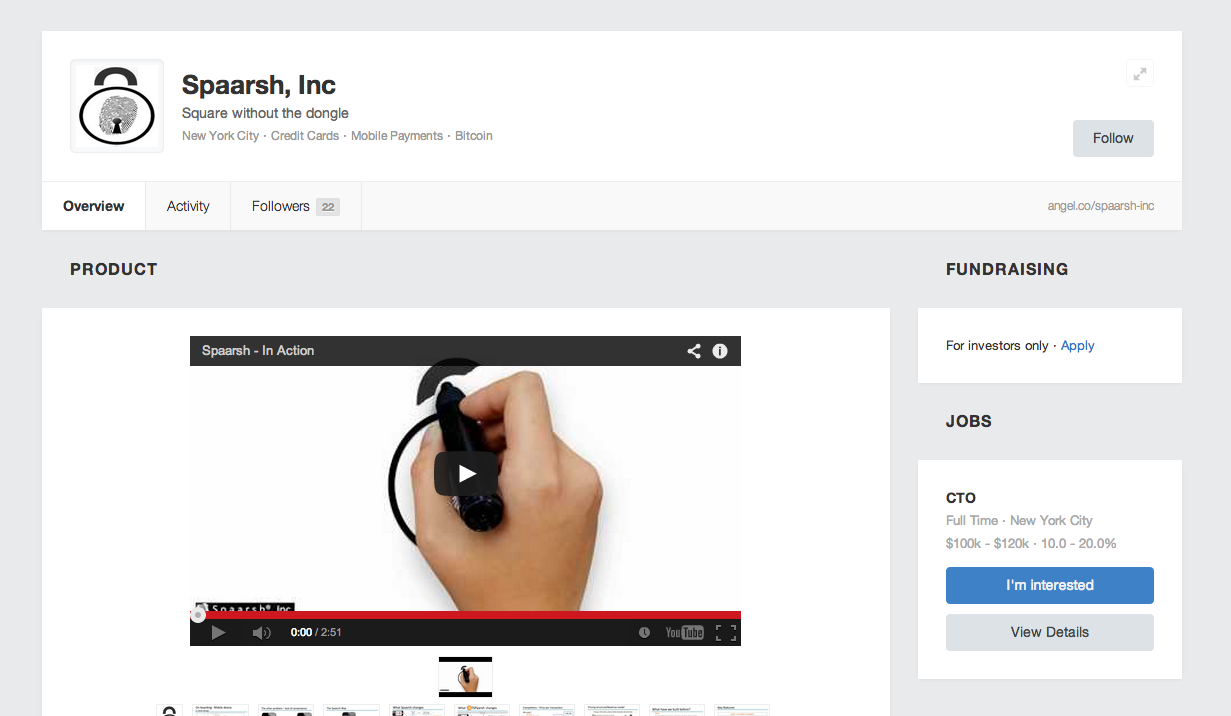Switch to the Activity tab

(188, 206)
